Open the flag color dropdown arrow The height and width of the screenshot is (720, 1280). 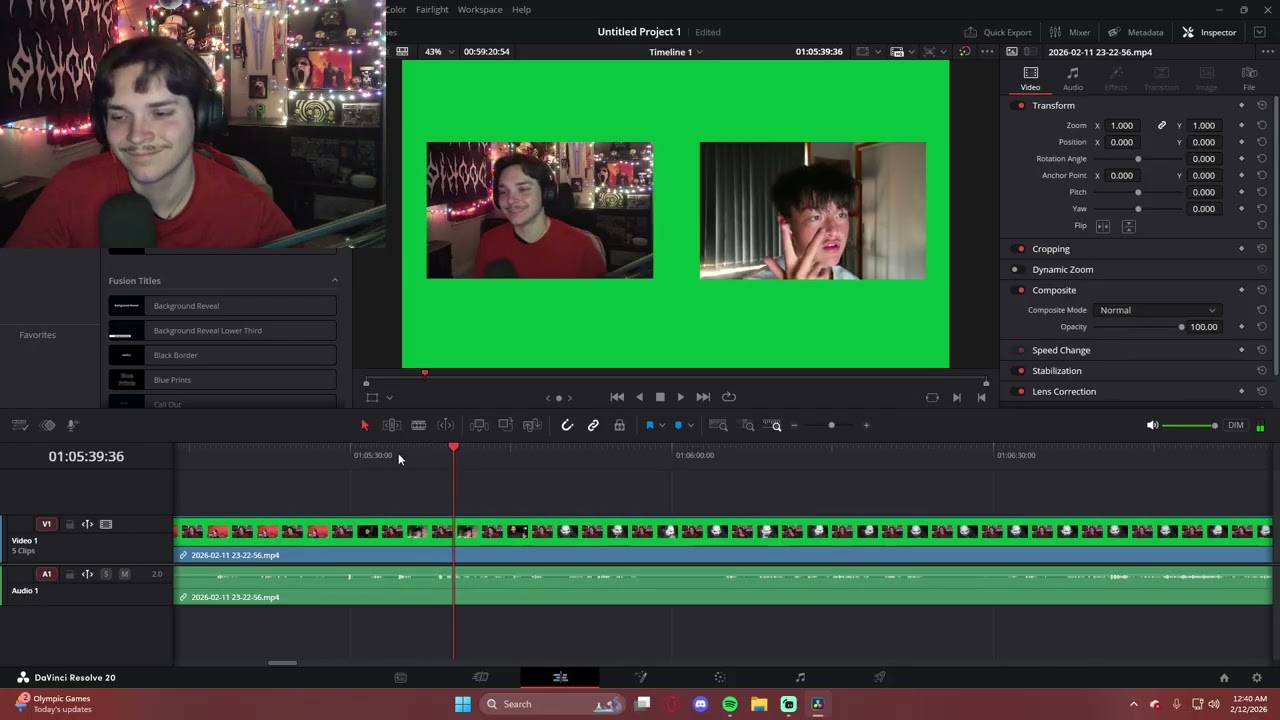tap(662, 426)
